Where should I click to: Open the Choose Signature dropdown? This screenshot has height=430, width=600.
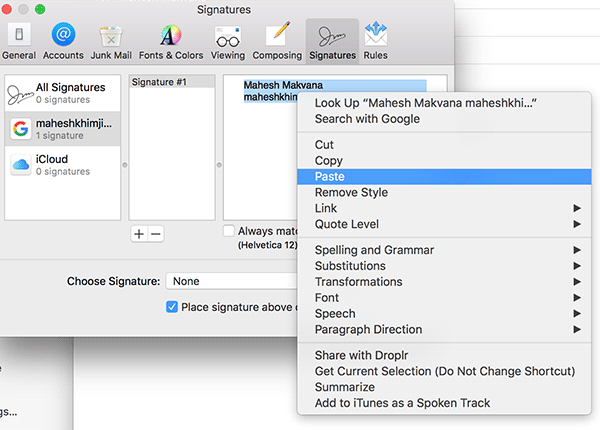(x=232, y=281)
